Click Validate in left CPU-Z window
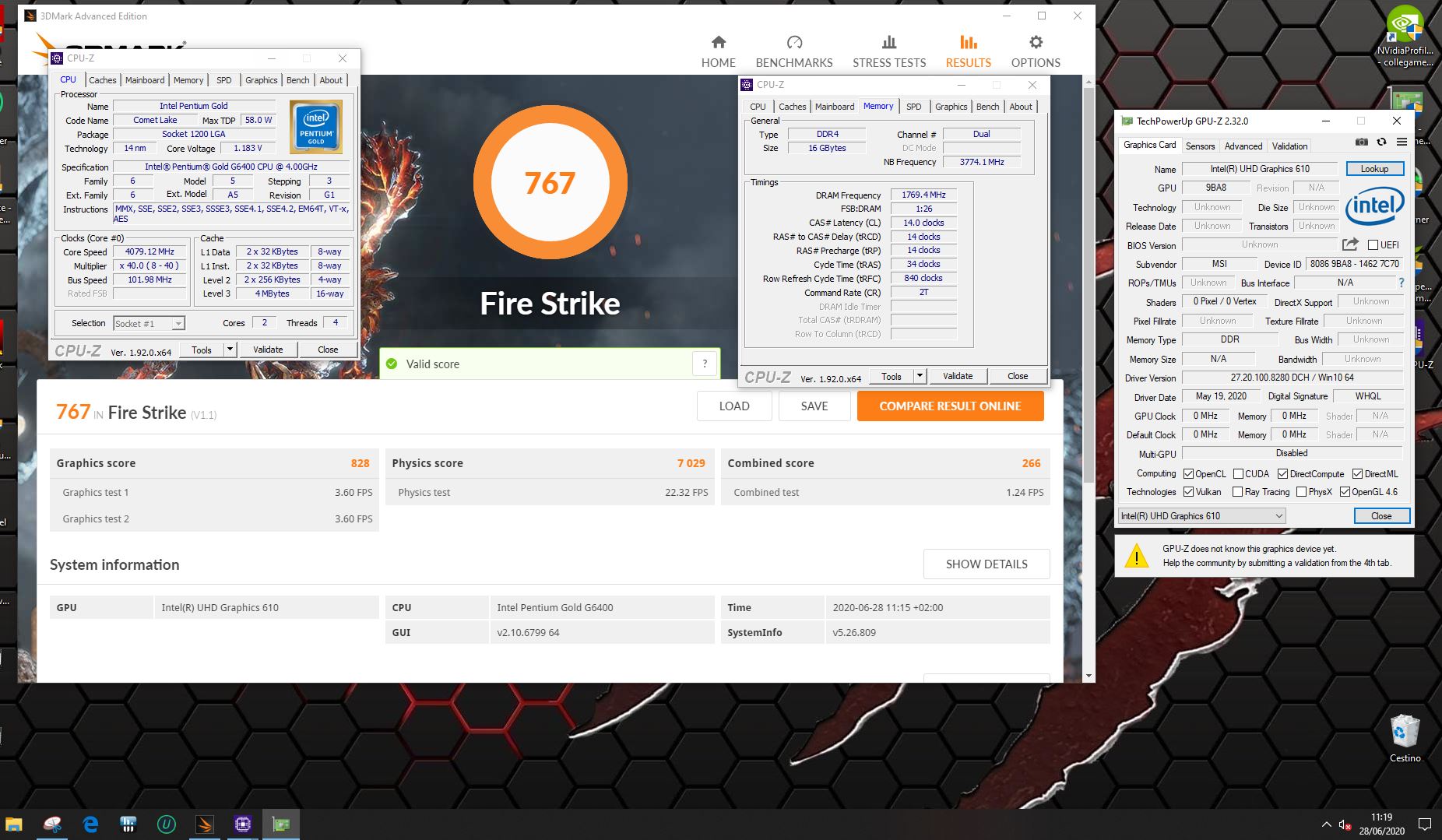Image resolution: width=1442 pixels, height=840 pixels. click(x=268, y=350)
